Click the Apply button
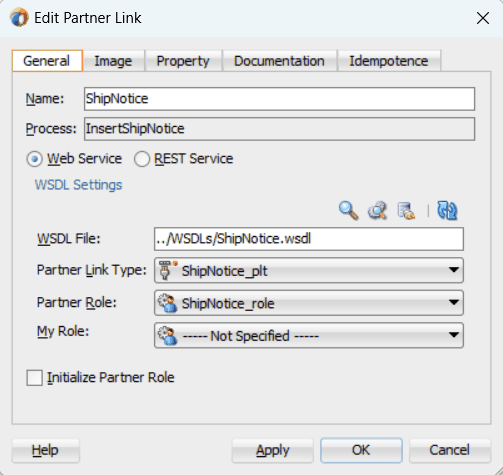Image resolution: width=503 pixels, height=475 pixels. [273, 450]
